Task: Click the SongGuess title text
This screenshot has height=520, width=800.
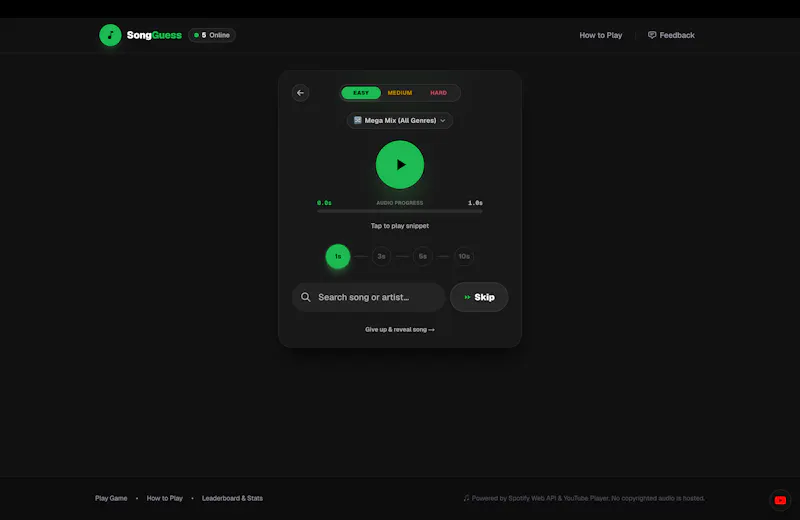Action: point(154,35)
